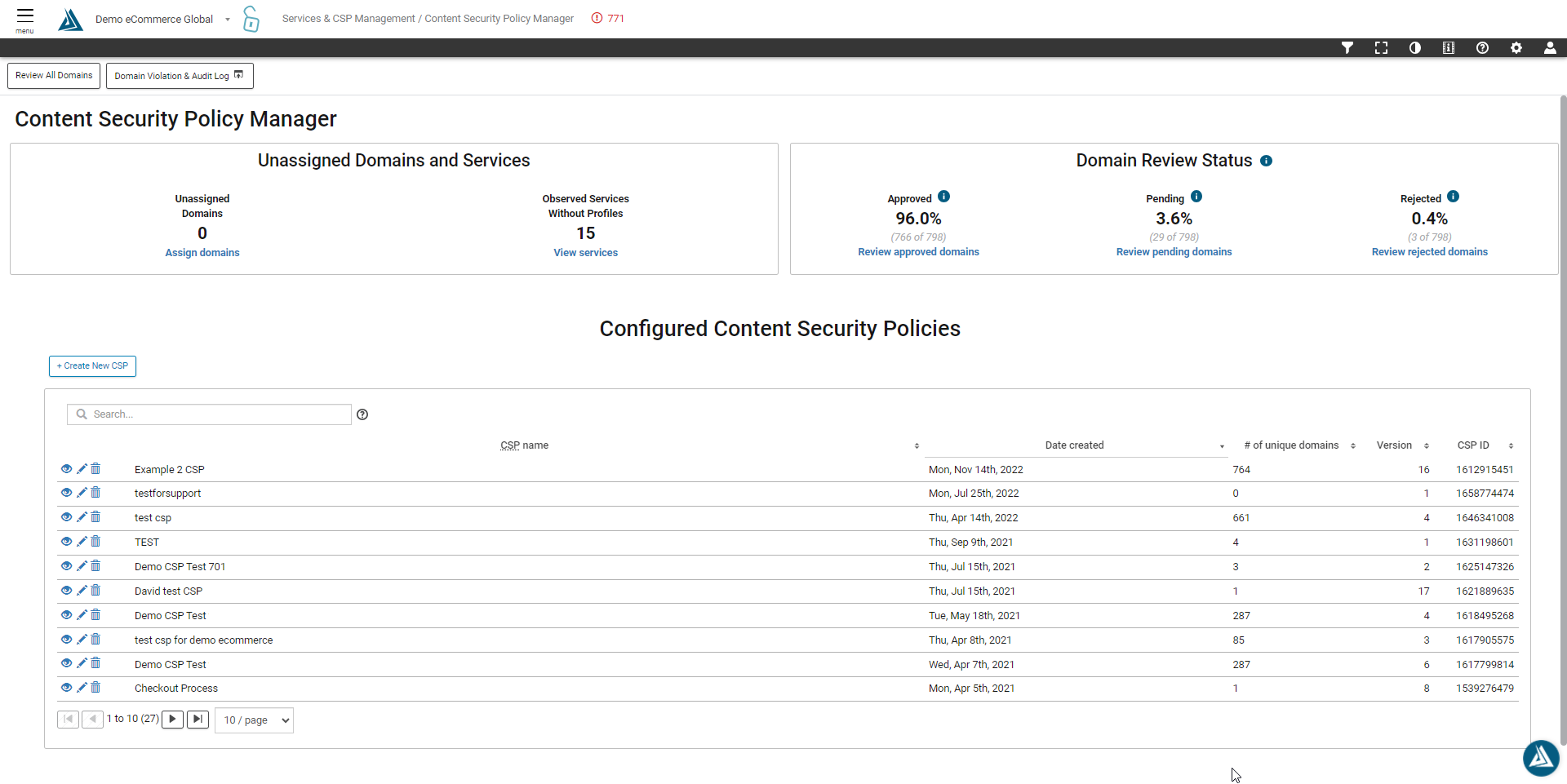Show info tooltip for Approved
Viewport: 1567px width, 784px height.
coord(943,197)
